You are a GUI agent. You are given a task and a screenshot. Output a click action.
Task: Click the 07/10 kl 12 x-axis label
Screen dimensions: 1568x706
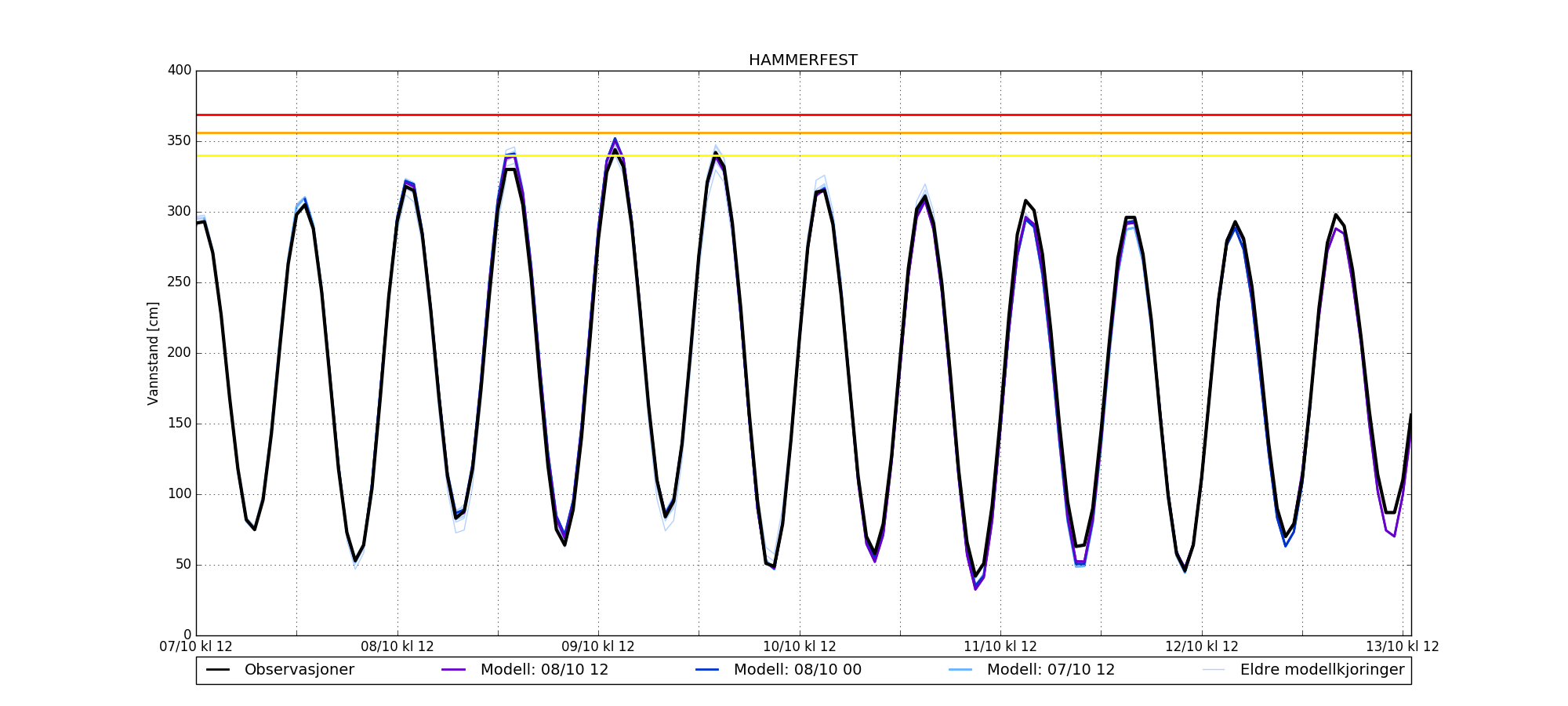click(196, 647)
